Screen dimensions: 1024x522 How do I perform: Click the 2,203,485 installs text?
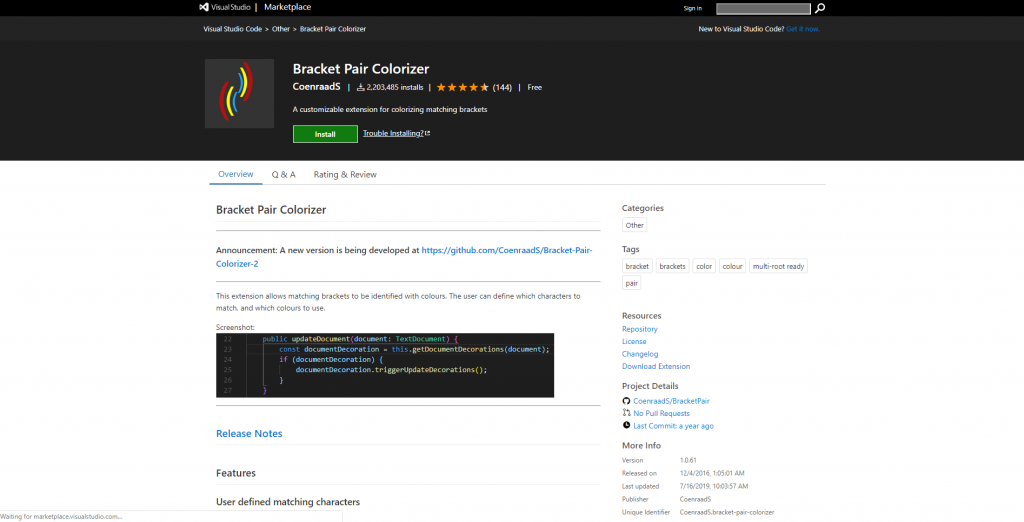tap(394, 88)
